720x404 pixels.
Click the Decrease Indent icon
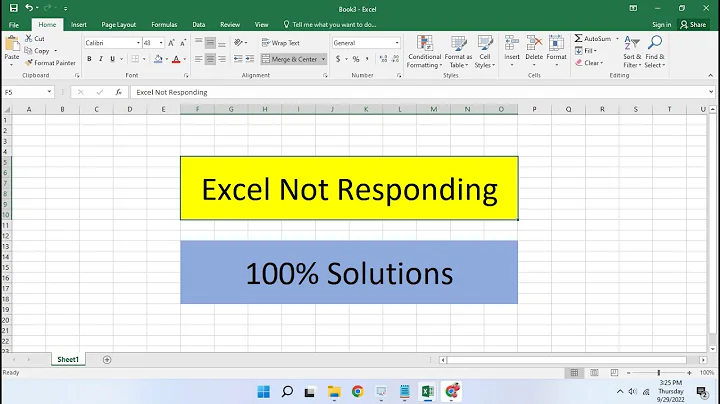pos(238,59)
